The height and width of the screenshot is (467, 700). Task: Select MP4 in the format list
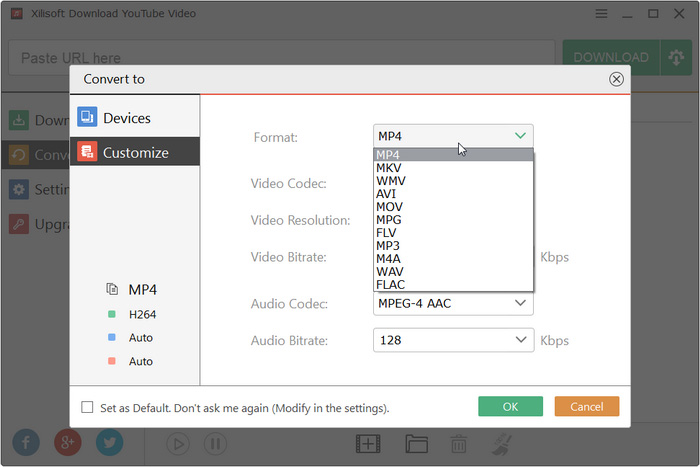tap(453, 155)
